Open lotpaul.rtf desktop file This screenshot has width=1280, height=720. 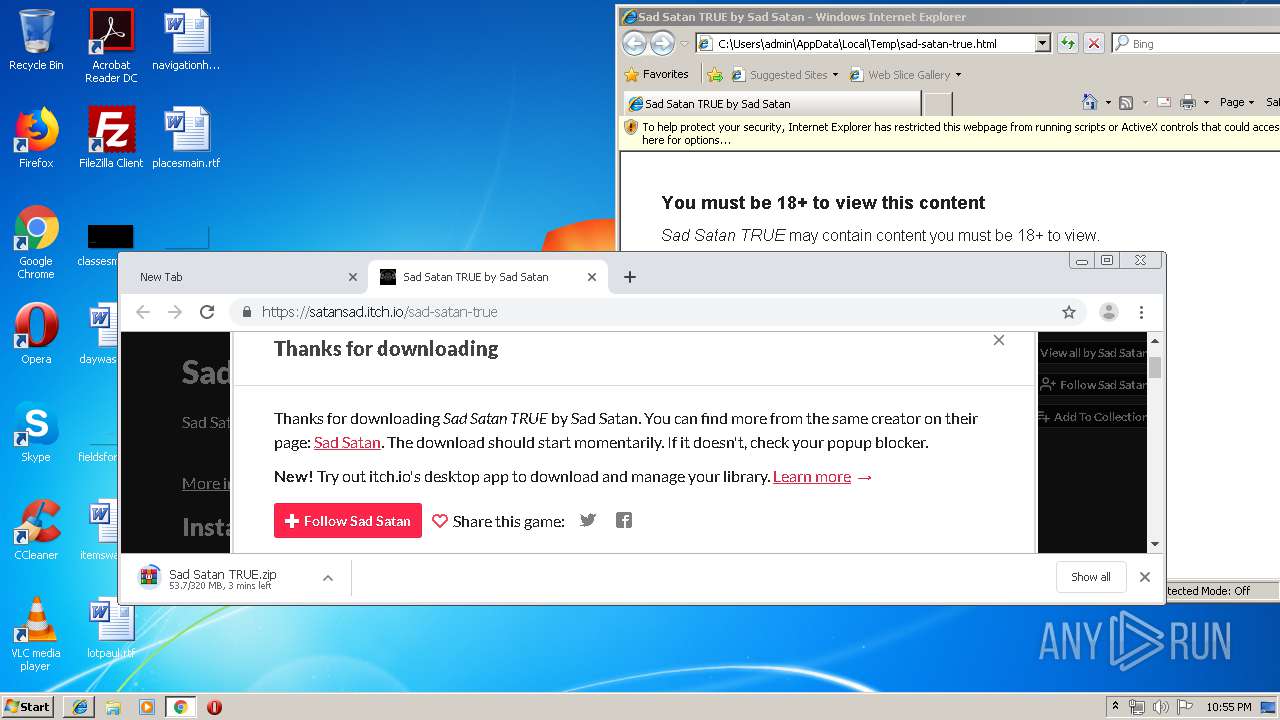tap(111, 628)
